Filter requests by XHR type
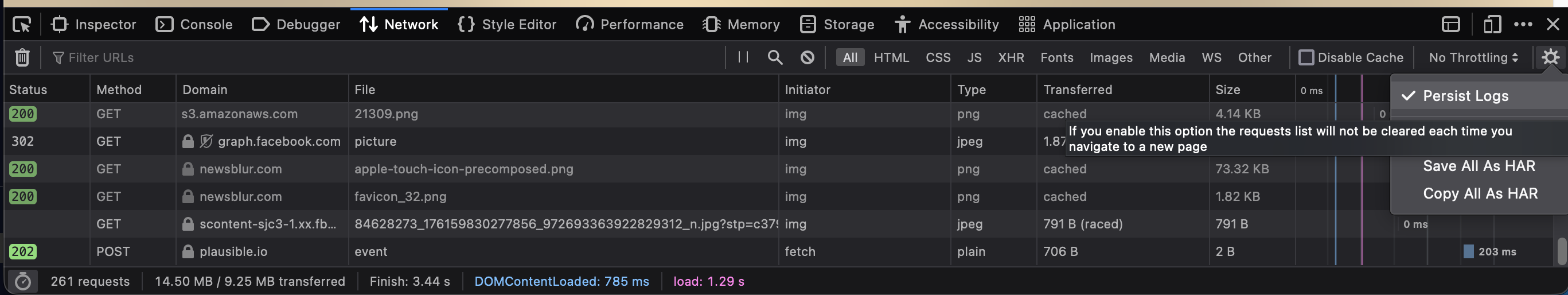This screenshot has width=1568, height=295. point(1011,57)
